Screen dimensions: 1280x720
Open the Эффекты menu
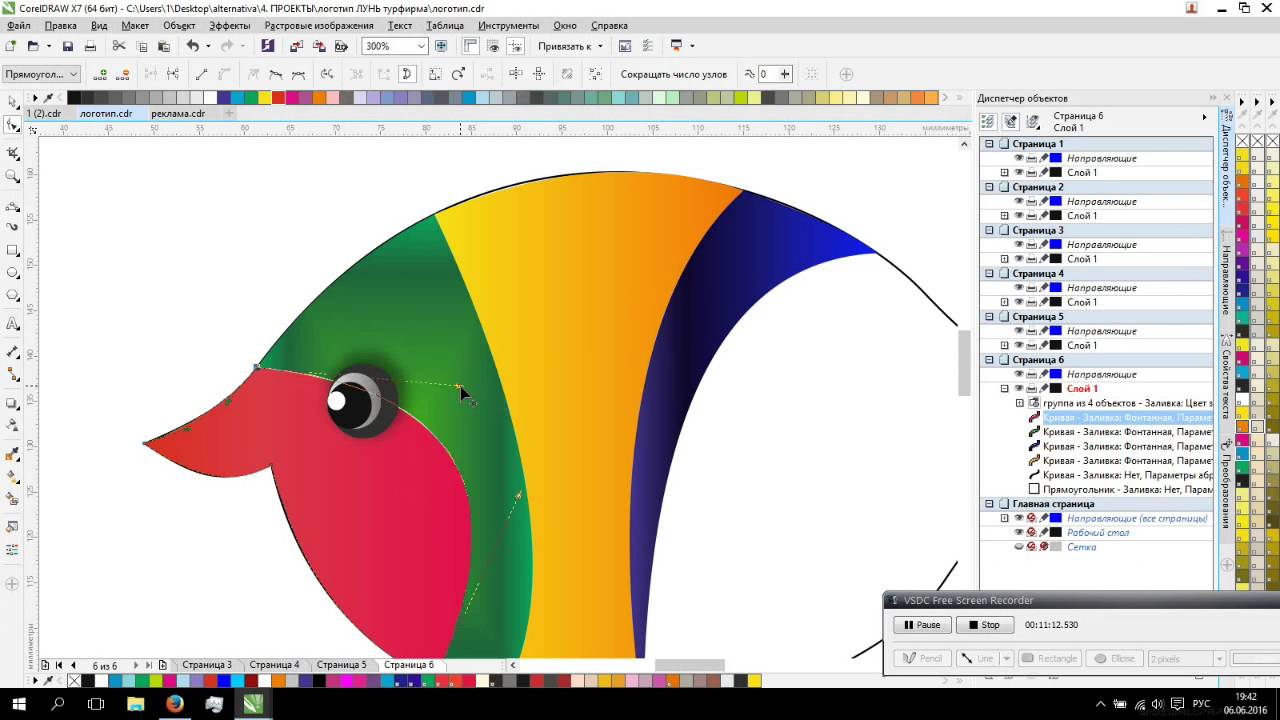coord(230,25)
